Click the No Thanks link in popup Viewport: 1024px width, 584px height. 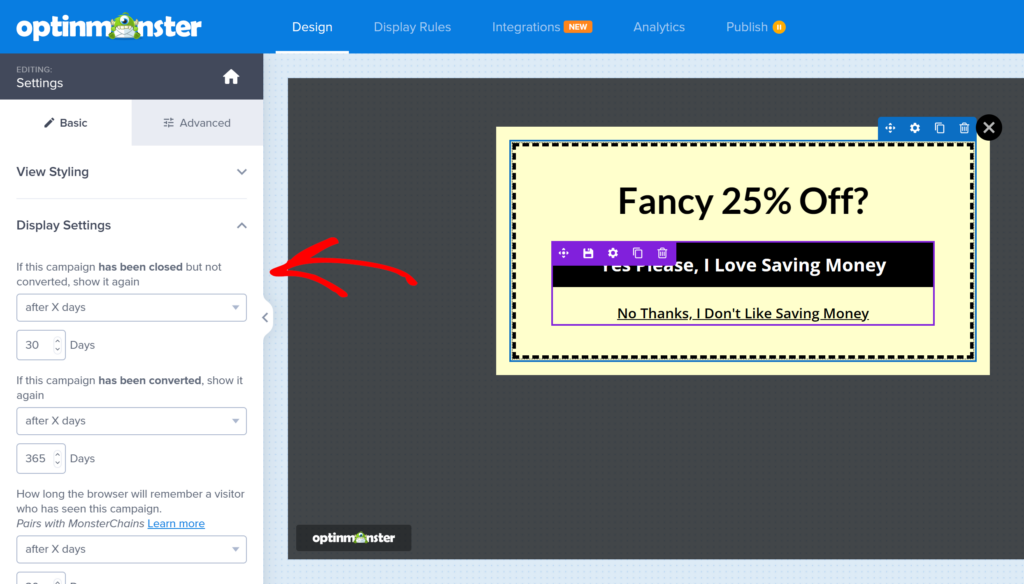click(x=742, y=313)
